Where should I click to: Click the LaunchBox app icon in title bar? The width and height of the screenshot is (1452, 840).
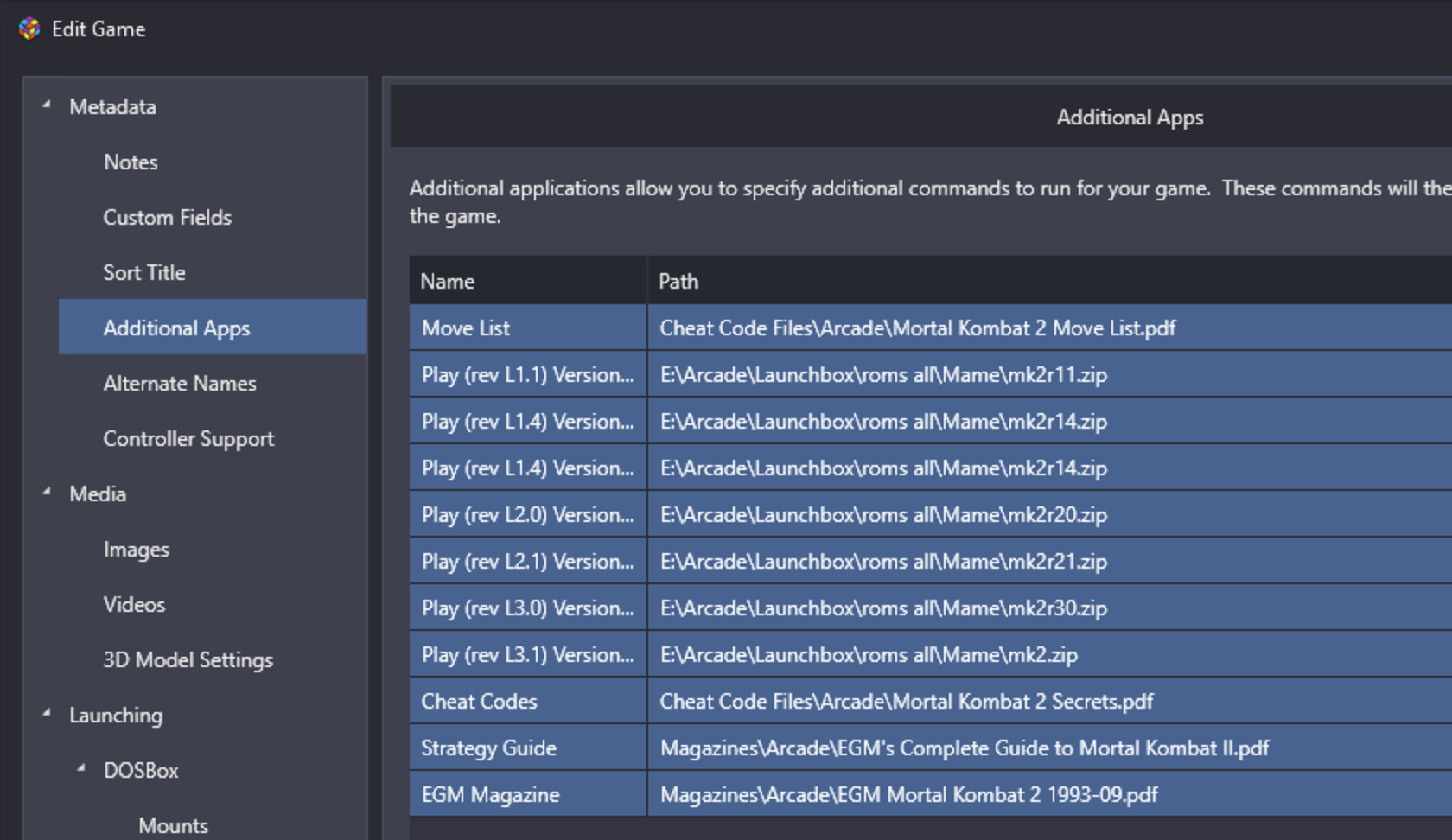29,29
